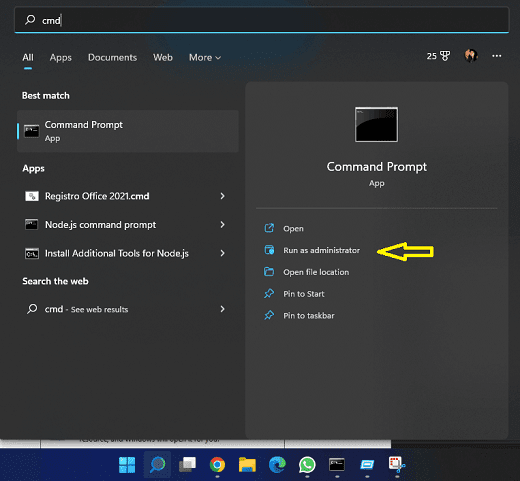Choose Pin to taskbar
The height and width of the screenshot is (481, 520).
(x=309, y=315)
